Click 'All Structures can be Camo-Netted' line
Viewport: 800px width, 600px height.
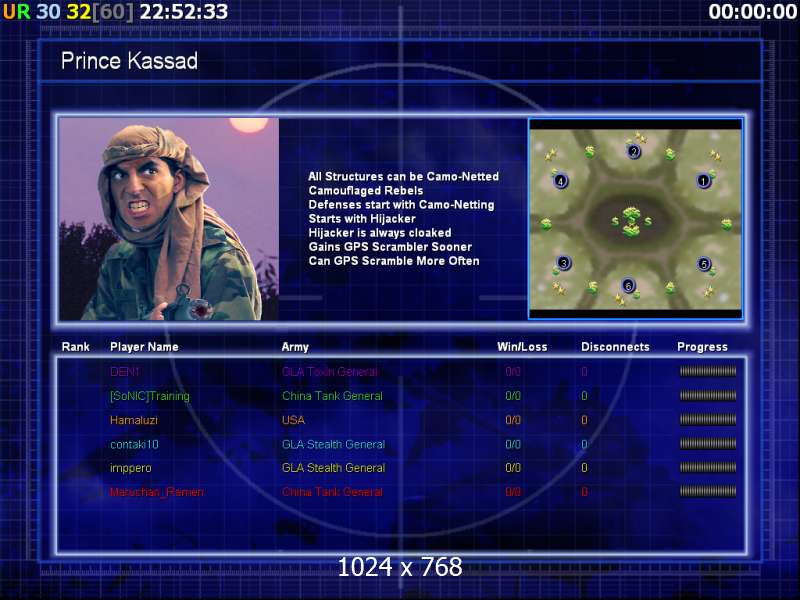point(404,177)
